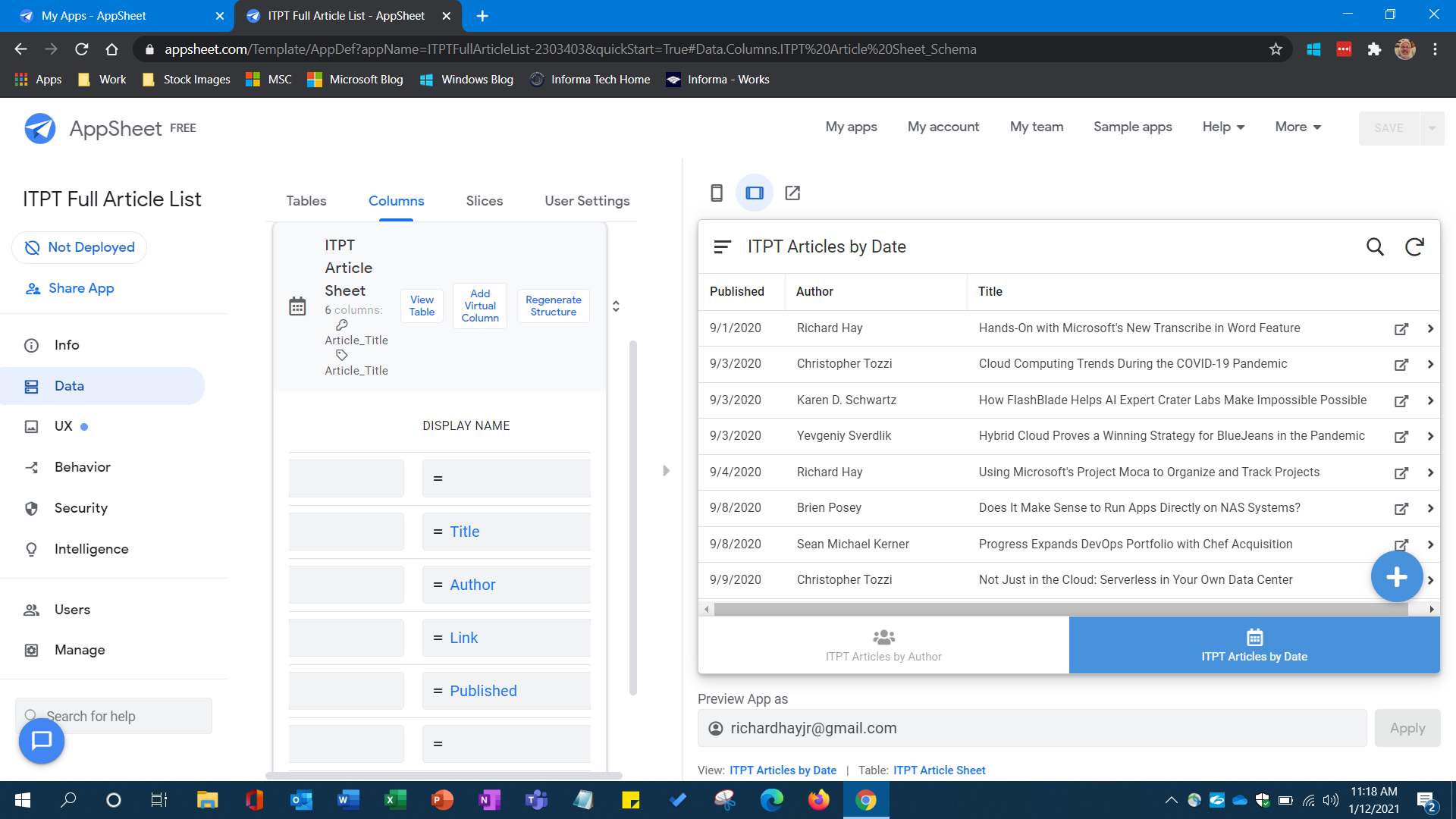Open the More dropdown in the top menu

click(x=1297, y=127)
